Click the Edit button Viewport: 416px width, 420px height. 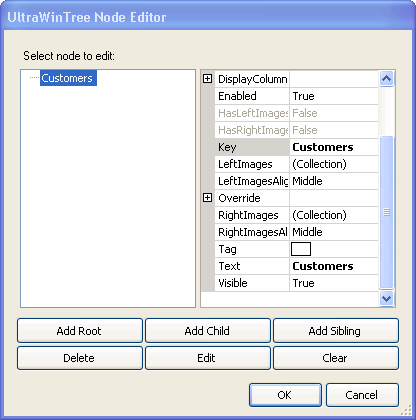208,358
